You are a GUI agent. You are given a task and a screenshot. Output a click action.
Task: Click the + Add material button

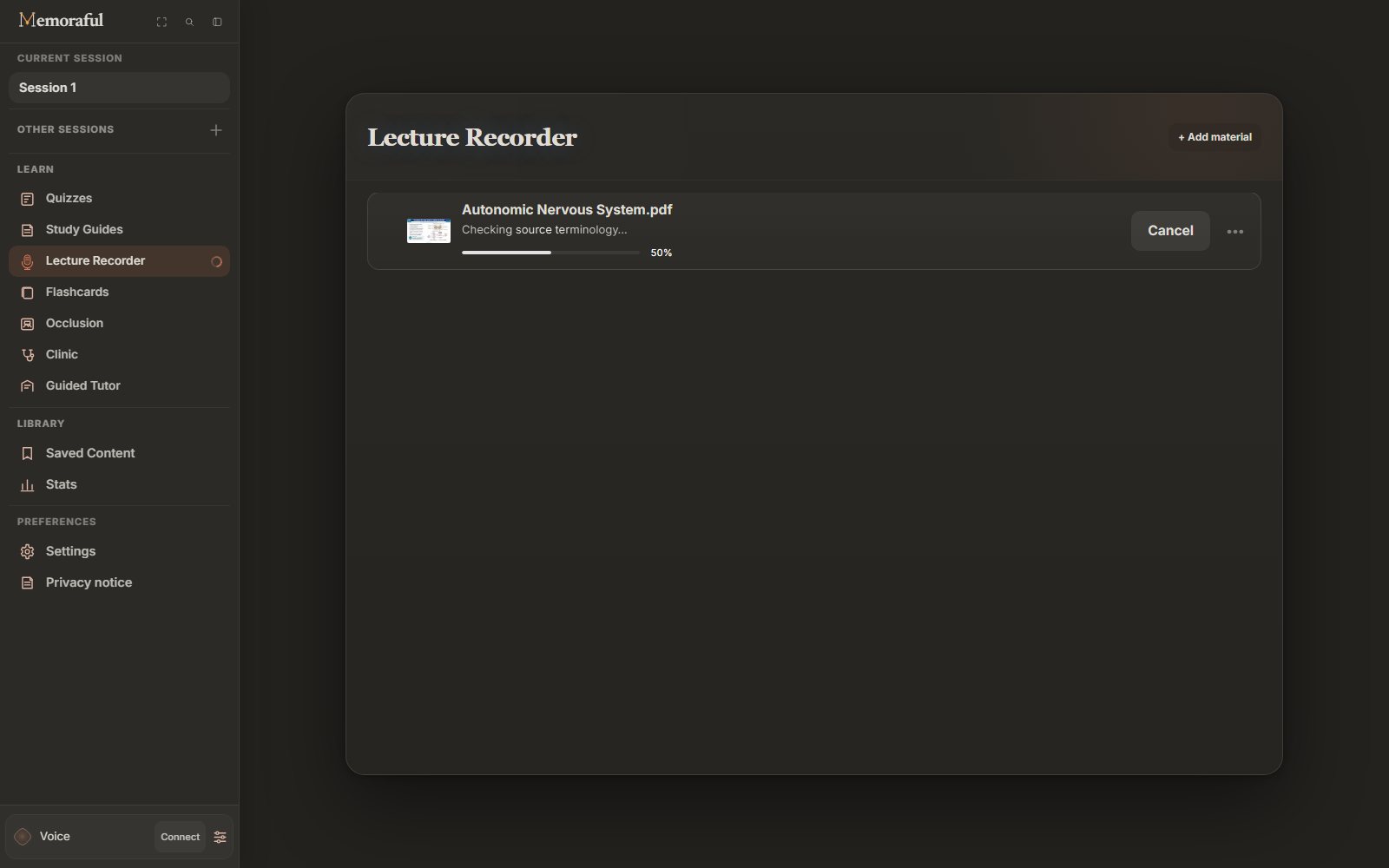coord(1215,137)
